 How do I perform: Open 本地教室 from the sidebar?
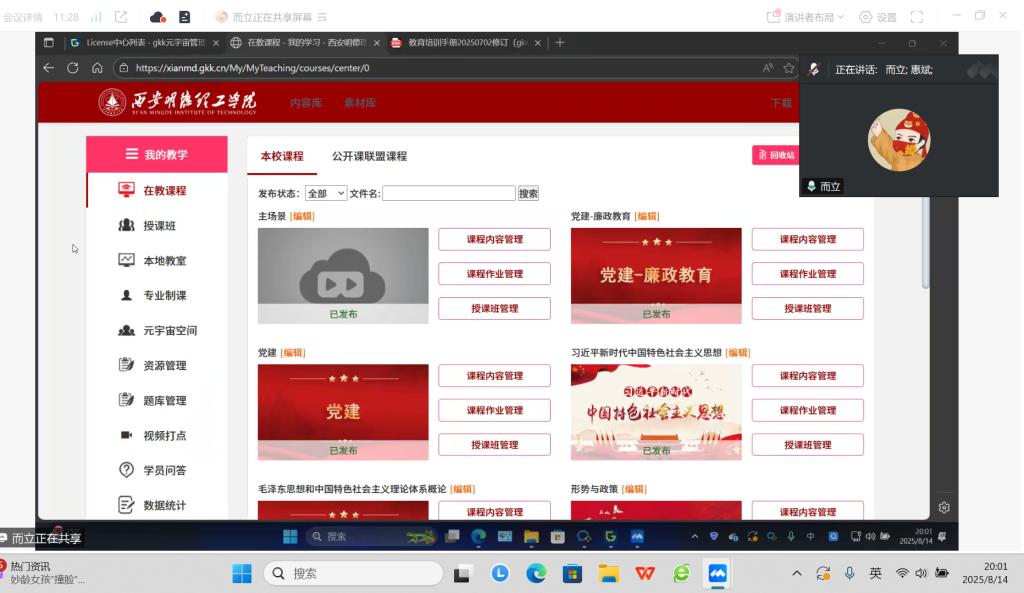[164, 261]
